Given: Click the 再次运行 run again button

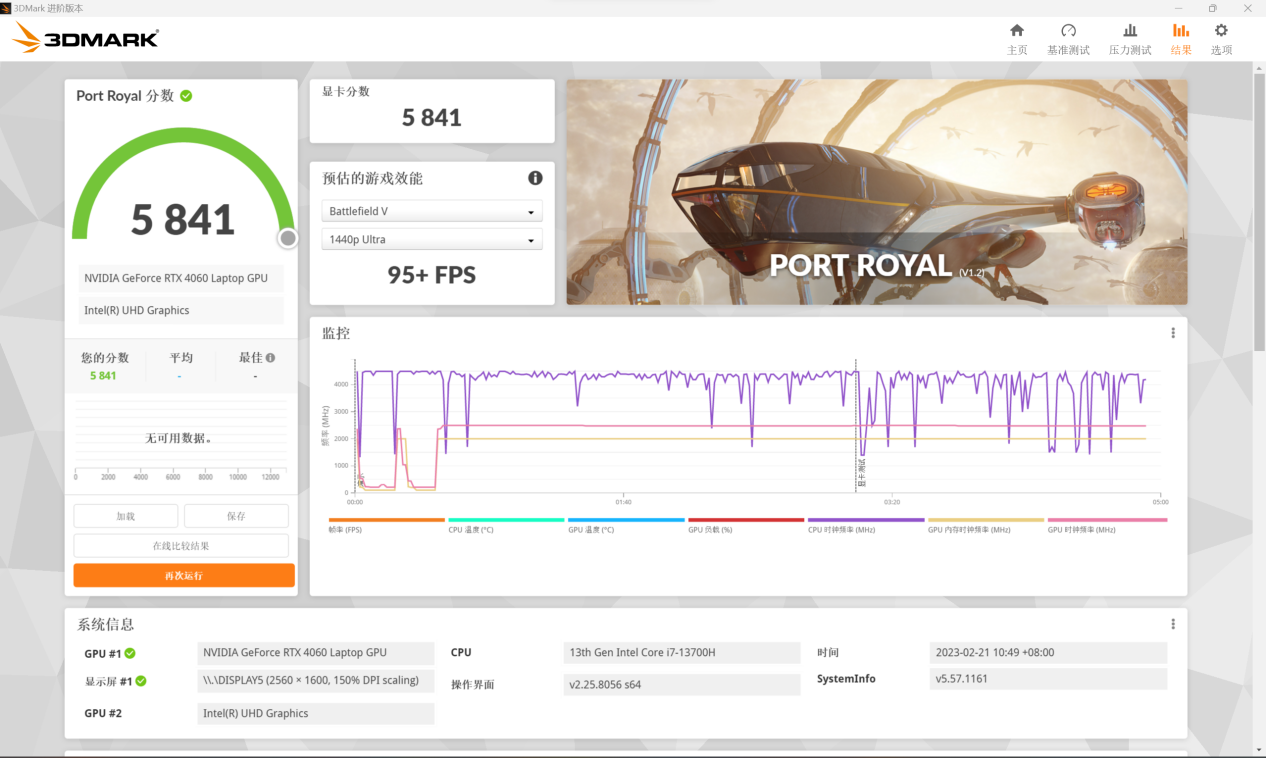Looking at the screenshot, I should click(184, 576).
